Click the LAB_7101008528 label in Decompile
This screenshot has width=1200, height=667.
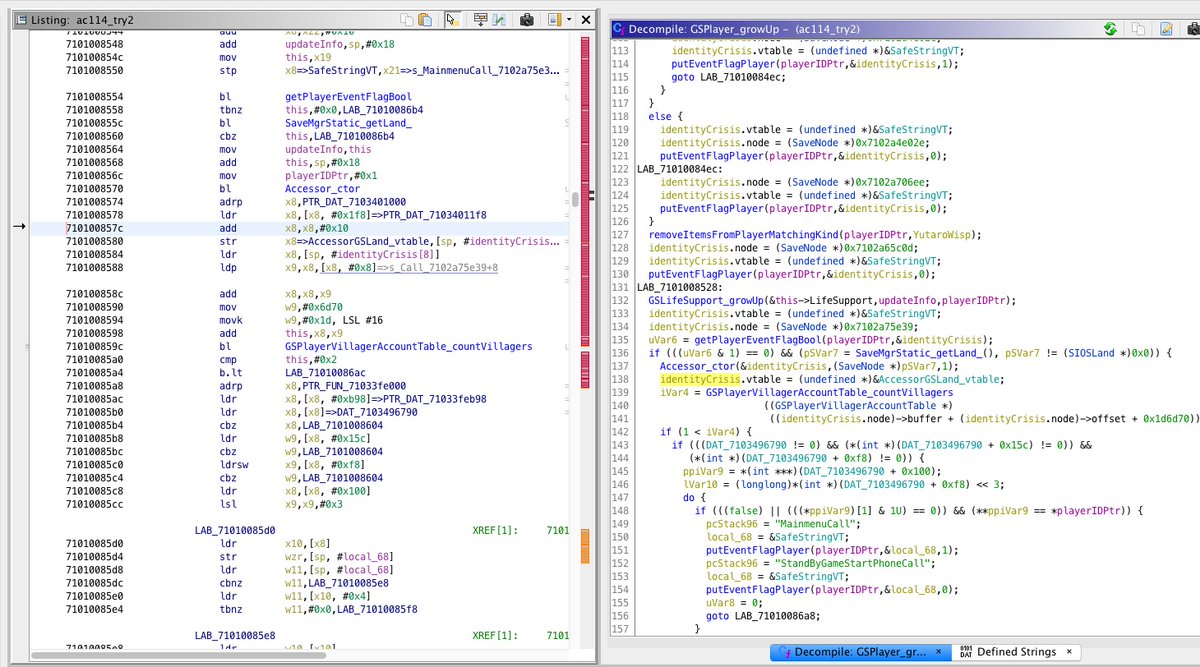679,287
